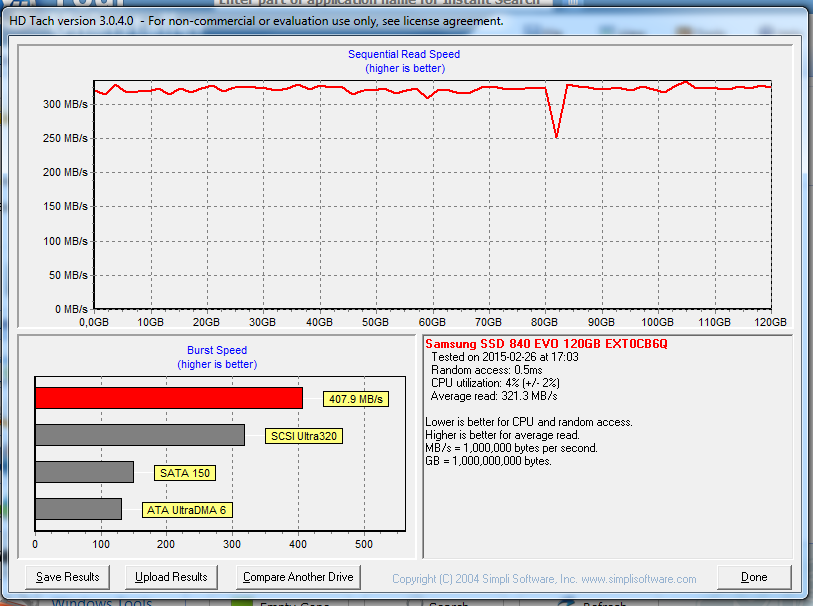Click the Burst Speed chart title

click(x=217, y=350)
